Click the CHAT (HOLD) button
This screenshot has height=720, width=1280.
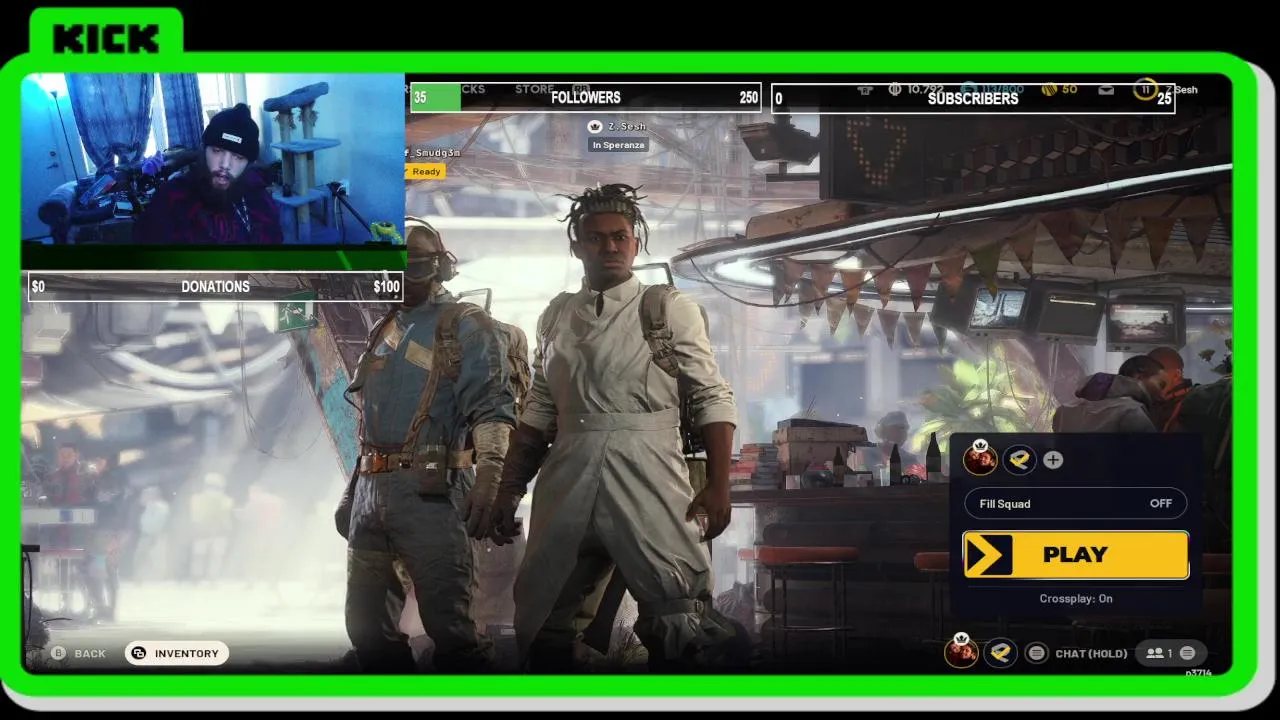click(x=1091, y=654)
